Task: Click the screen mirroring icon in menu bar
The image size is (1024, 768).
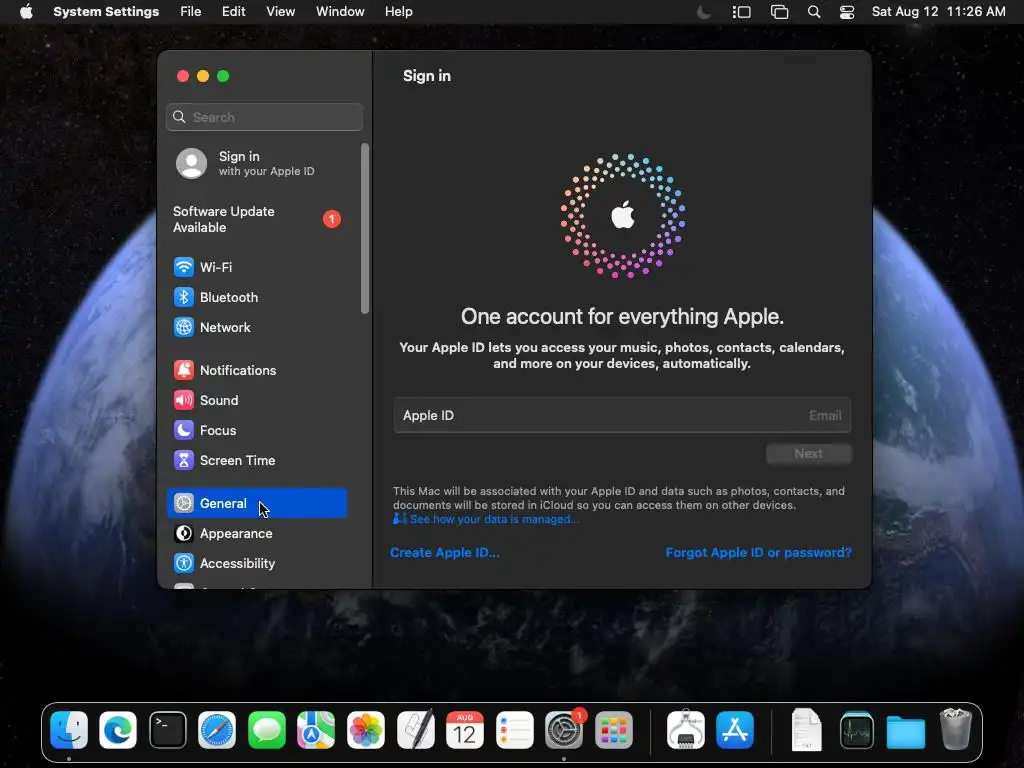Action: pyautogui.click(x=779, y=12)
